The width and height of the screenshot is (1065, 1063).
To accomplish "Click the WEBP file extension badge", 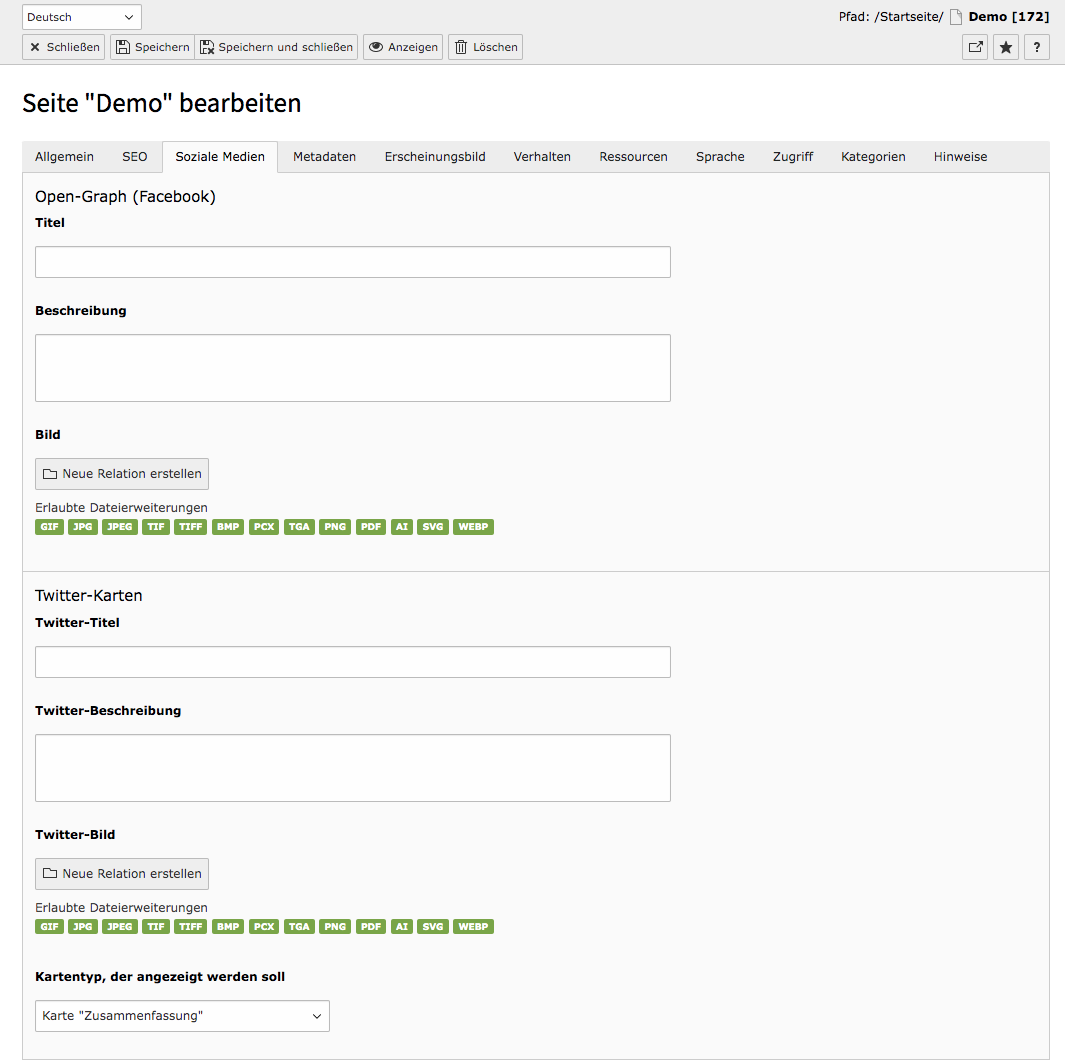I will 473,526.
